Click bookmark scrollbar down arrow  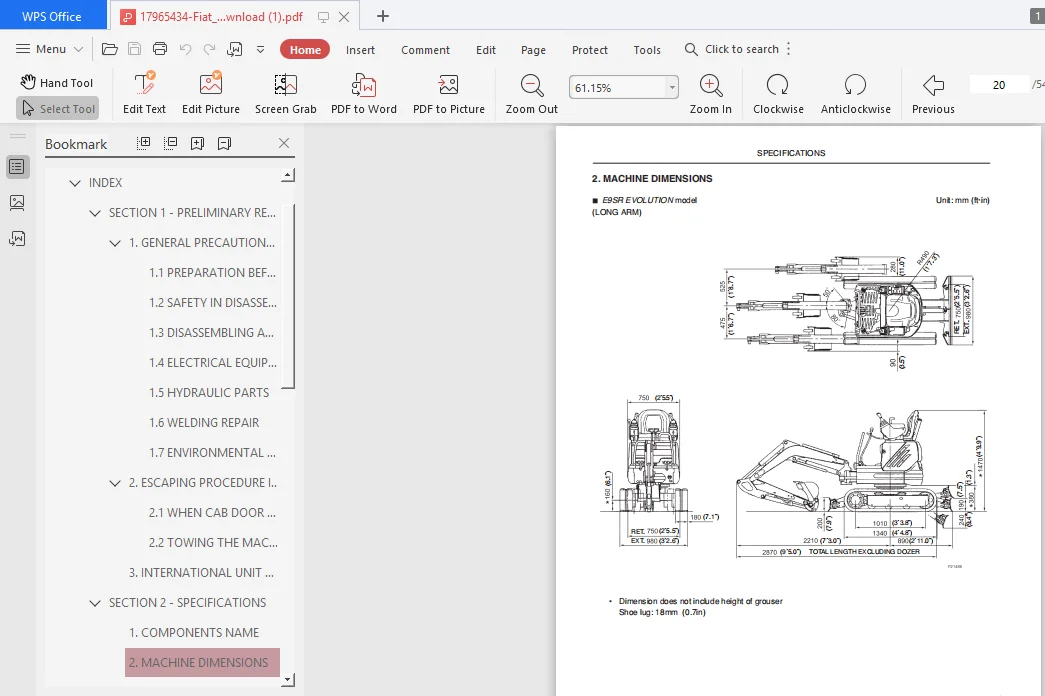[x=288, y=680]
